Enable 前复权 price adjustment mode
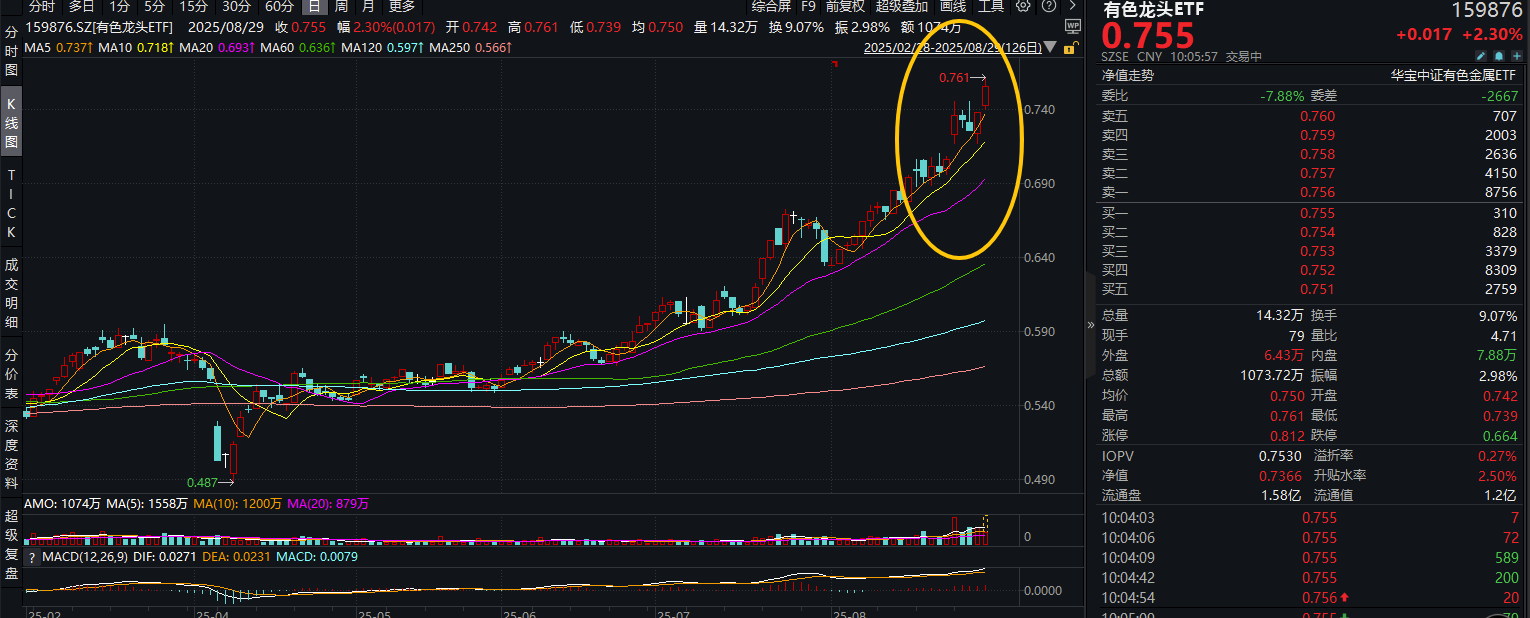The width and height of the screenshot is (1530, 618). coord(843,5)
